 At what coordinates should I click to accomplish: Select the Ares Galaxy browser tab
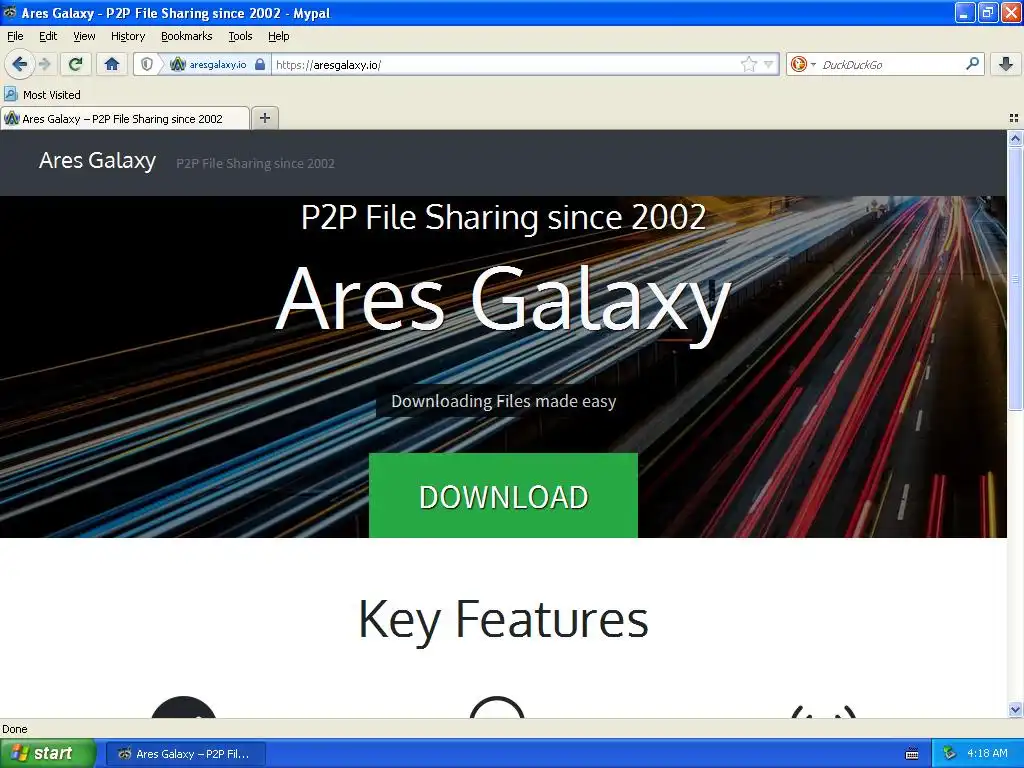[125, 119]
